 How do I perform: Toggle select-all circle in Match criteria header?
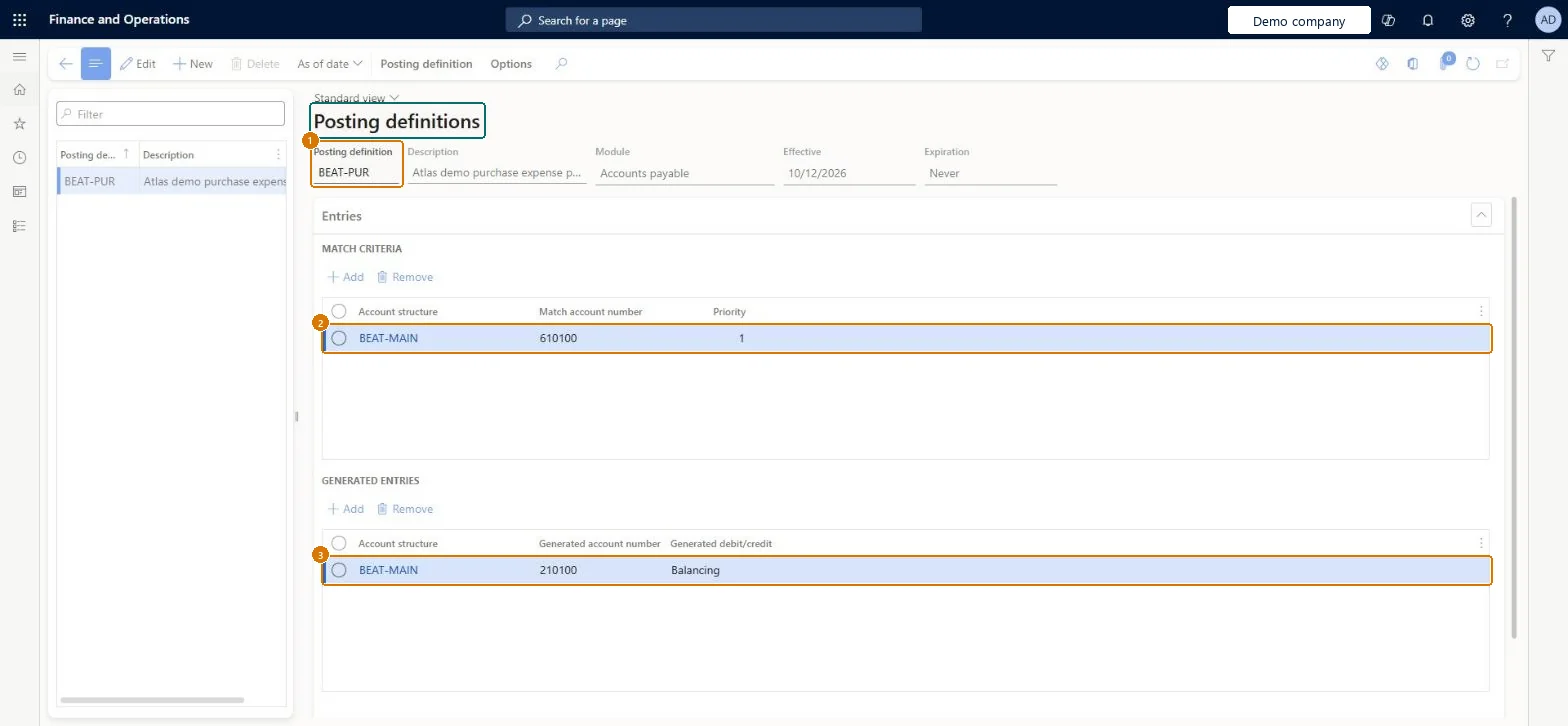point(339,311)
